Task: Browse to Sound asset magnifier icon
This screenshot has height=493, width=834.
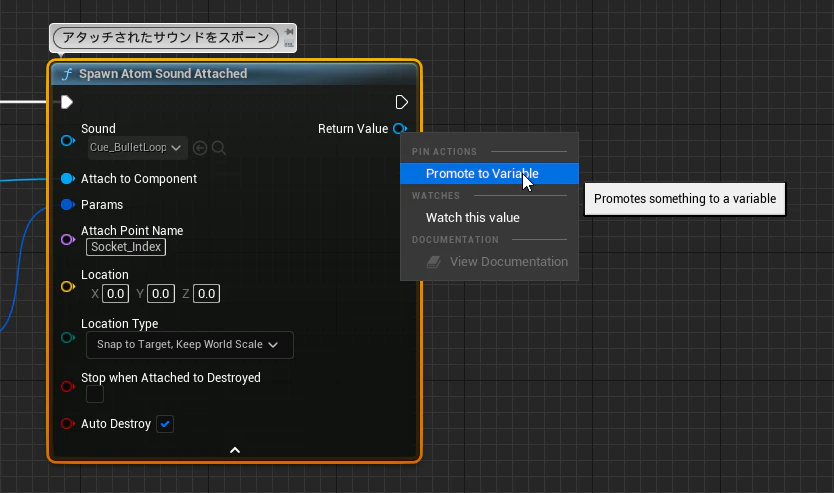Action: click(x=219, y=148)
